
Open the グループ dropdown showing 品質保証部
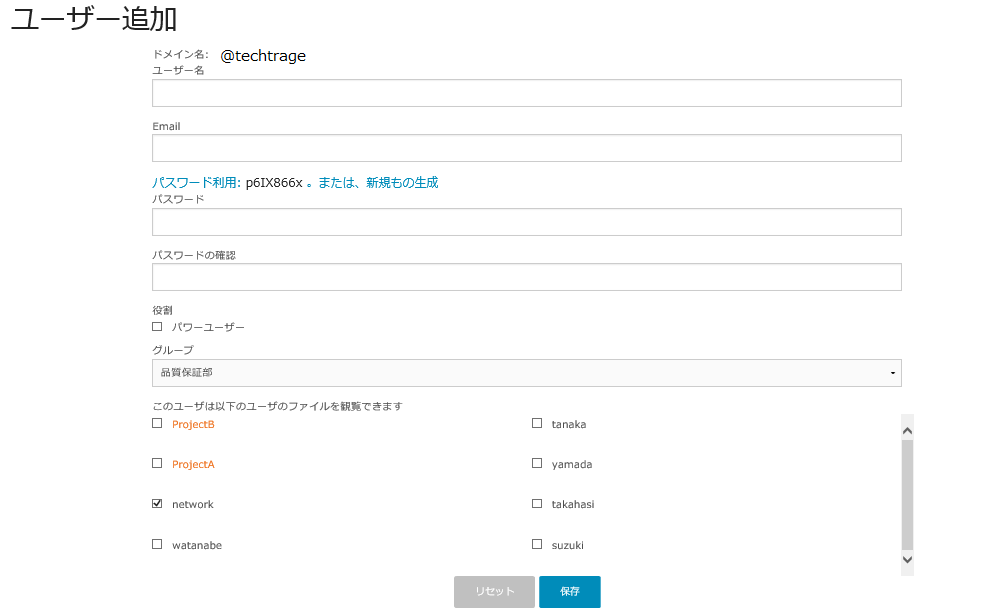pos(526,373)
